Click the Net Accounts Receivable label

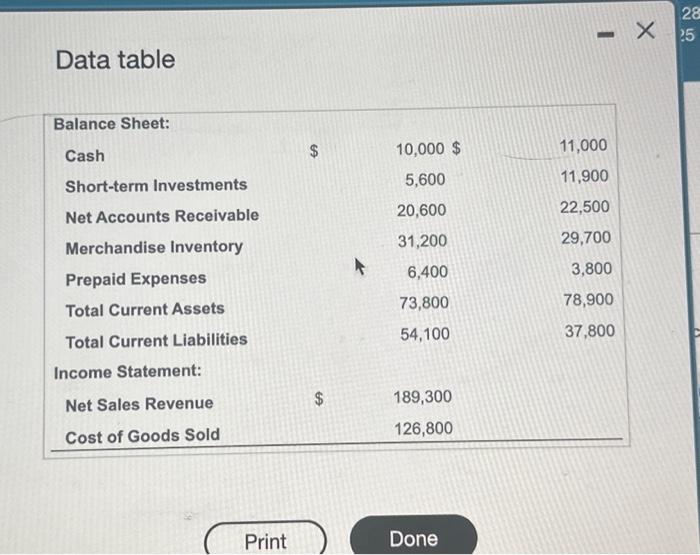pyautogui.click(x=162, y=216)
